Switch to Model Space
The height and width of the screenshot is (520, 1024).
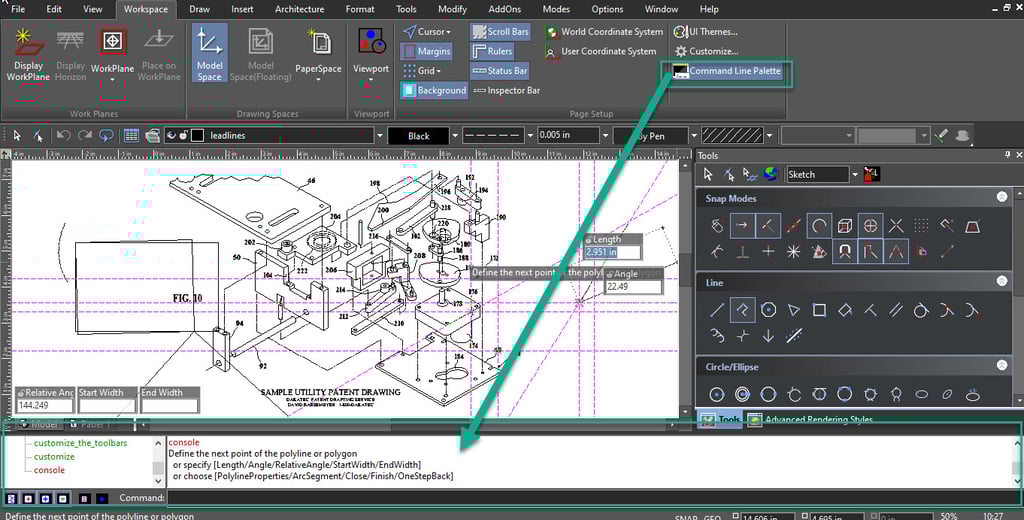[x=210, y=54]
